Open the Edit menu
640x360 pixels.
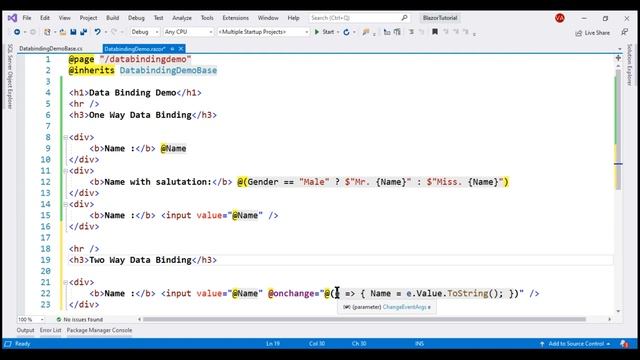click(x=45, y=18)
